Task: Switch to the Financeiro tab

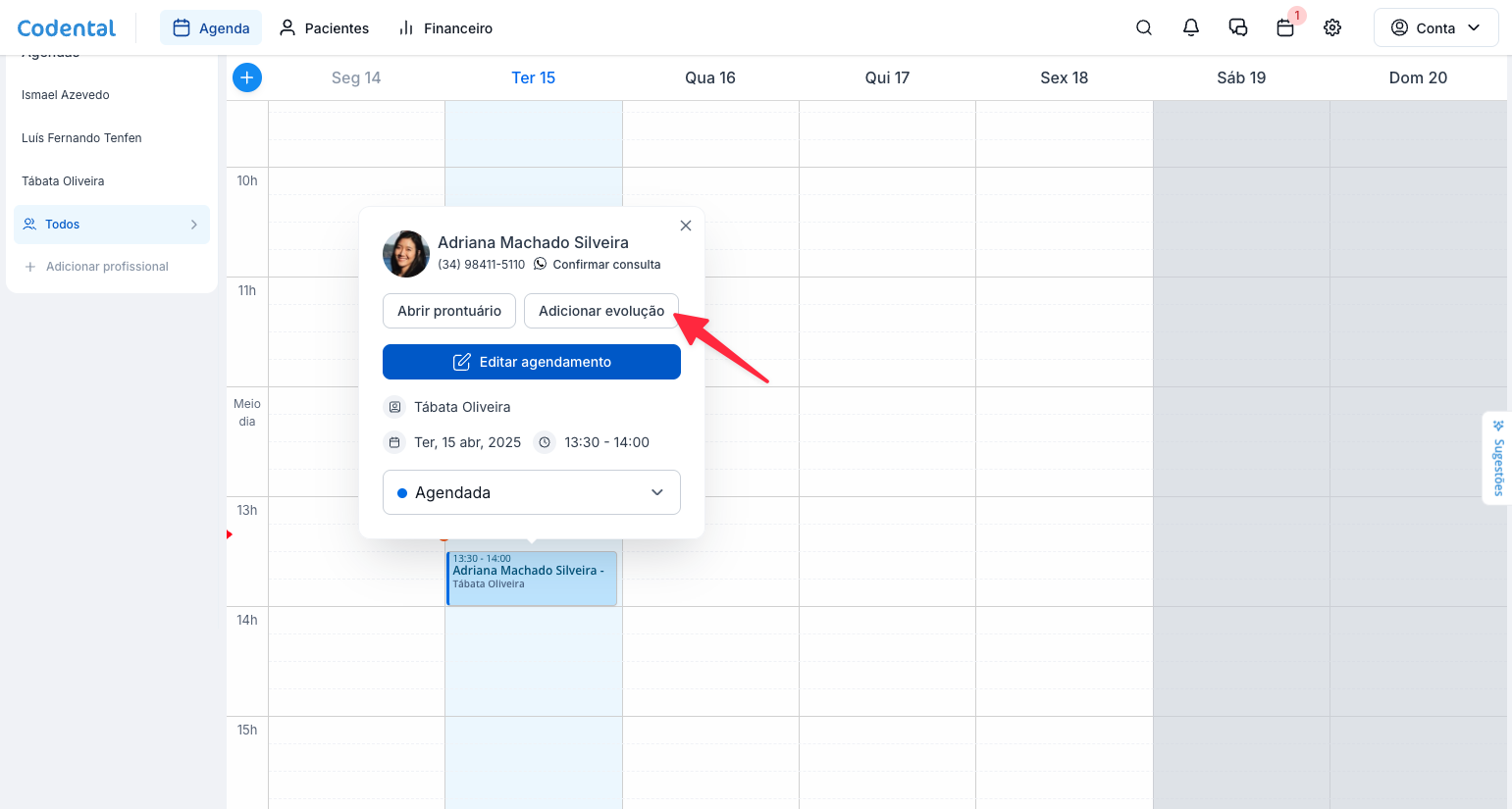Action: [x=445, y=28]
